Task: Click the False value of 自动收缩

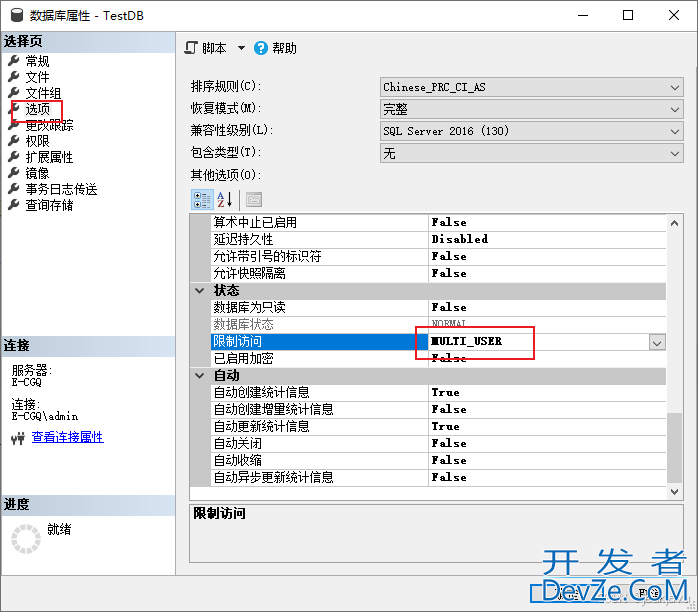Action: pyautogui.click(x=449, y=460)
